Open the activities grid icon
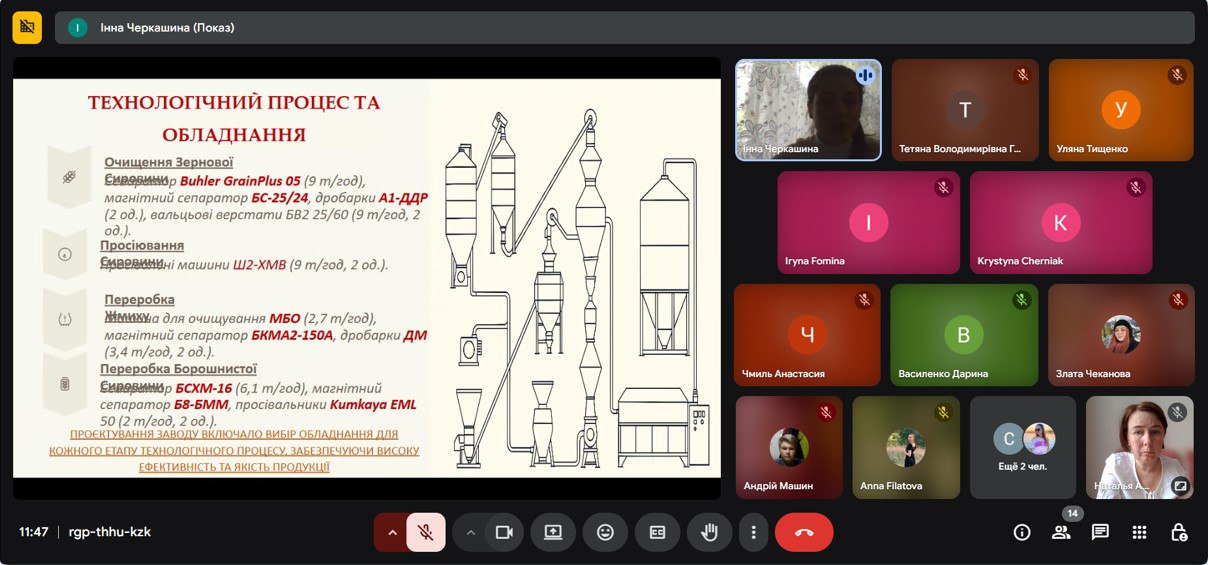Screen dimensions: 1208x565 pyautogui.click(x=1139, y=532)
